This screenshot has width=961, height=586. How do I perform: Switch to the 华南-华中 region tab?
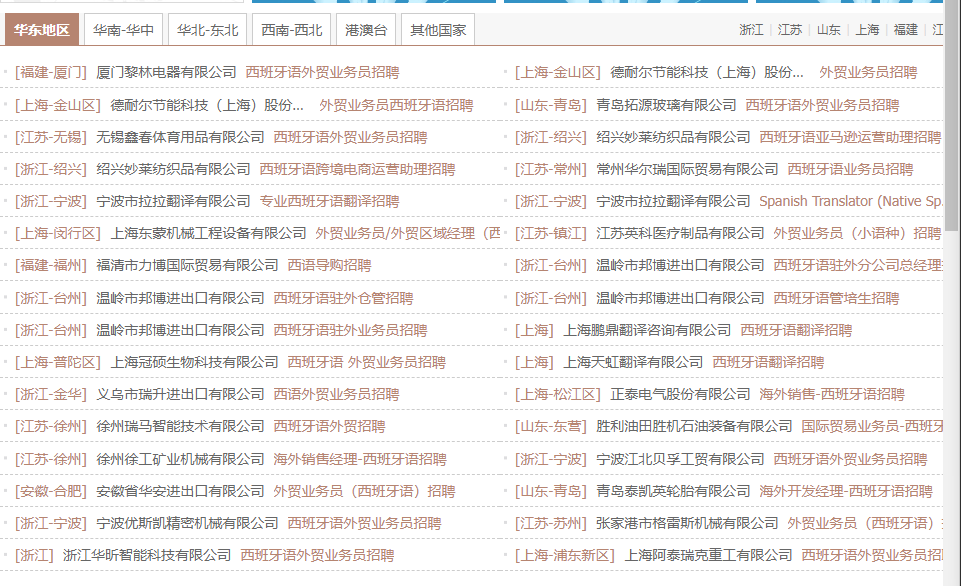point(124,30)
